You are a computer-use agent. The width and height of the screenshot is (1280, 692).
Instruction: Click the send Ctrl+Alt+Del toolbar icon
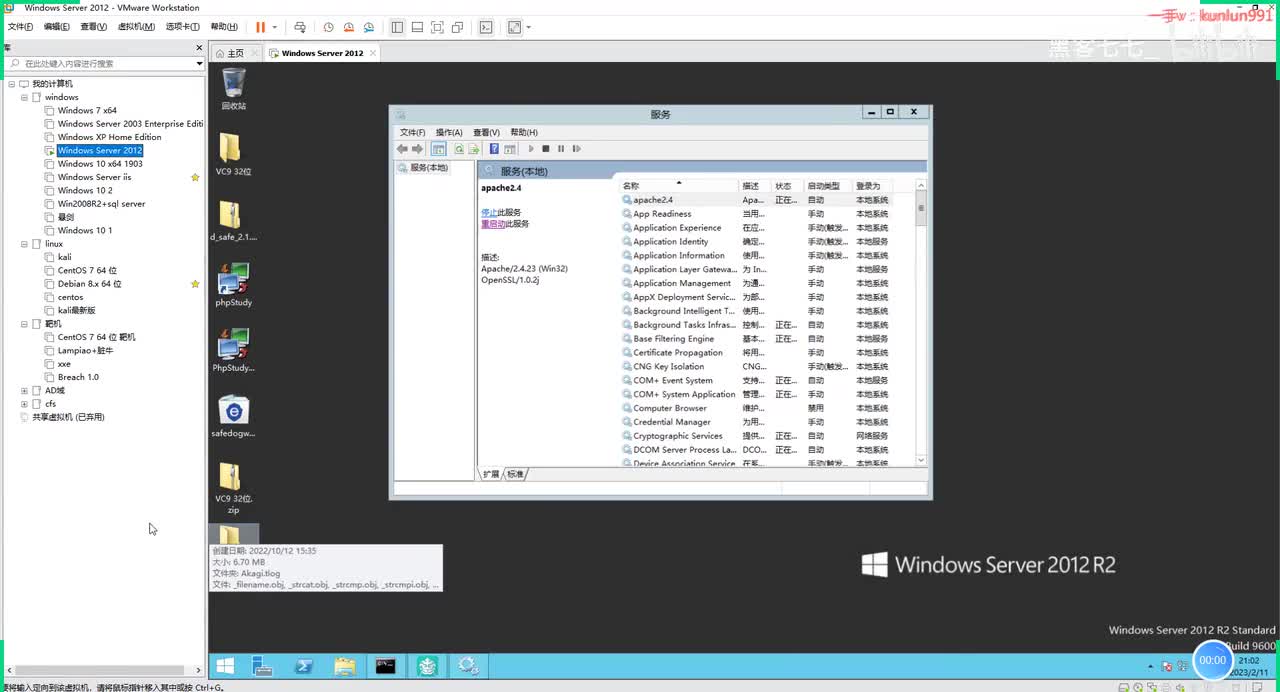pos(299,27)
